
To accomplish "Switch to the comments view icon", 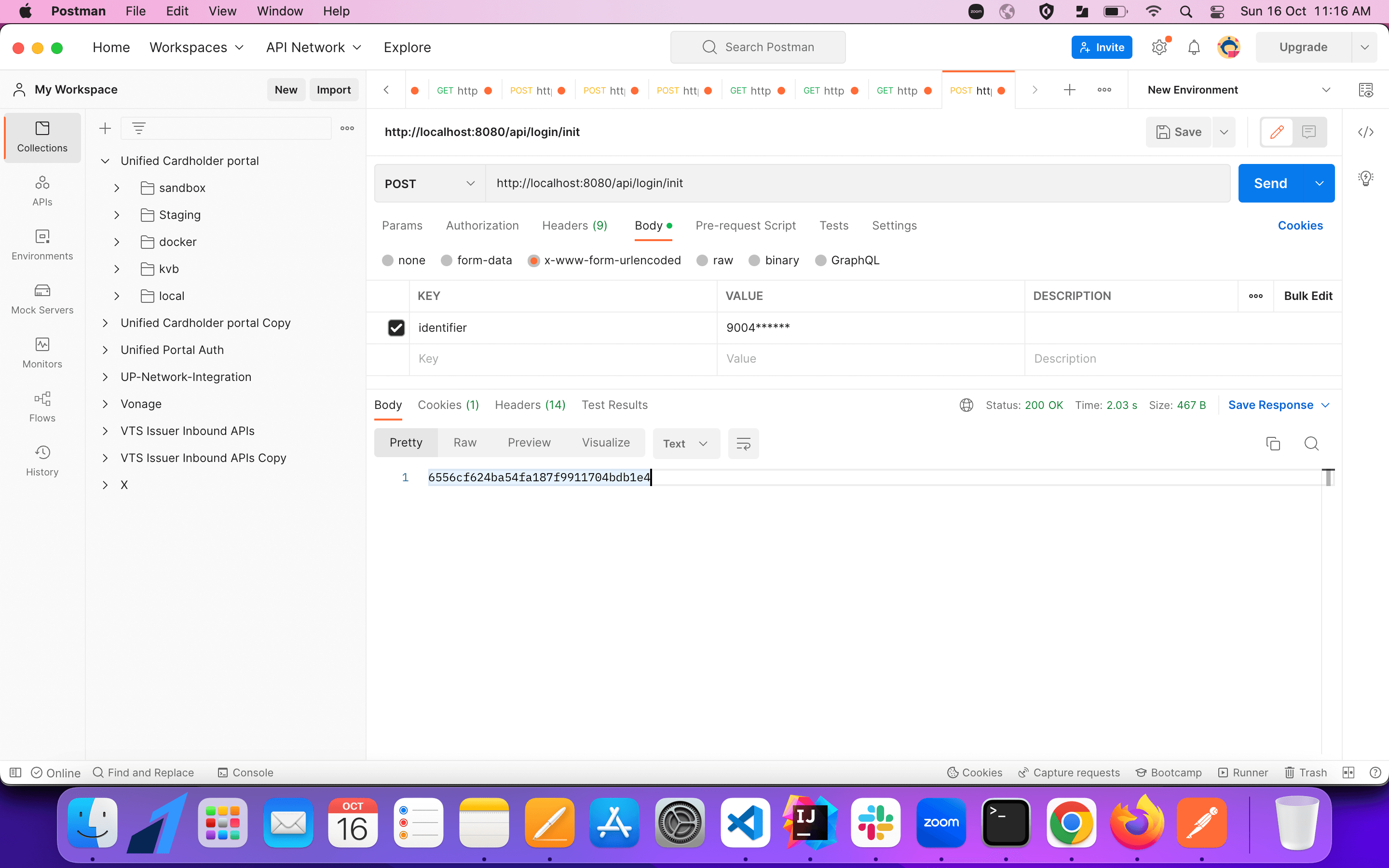I will [x=1308, y=132].
